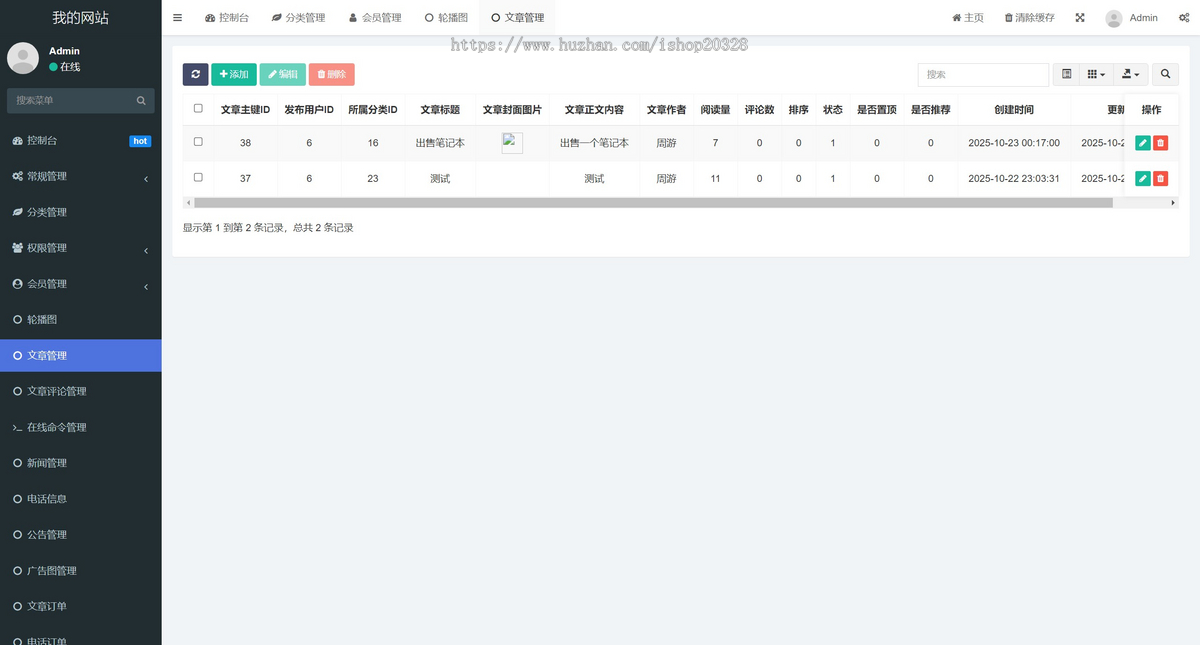The width and height of the screenshot is (1200, 645).
Task: Switch to 会员管理 tab
Action: coord(375,18)
